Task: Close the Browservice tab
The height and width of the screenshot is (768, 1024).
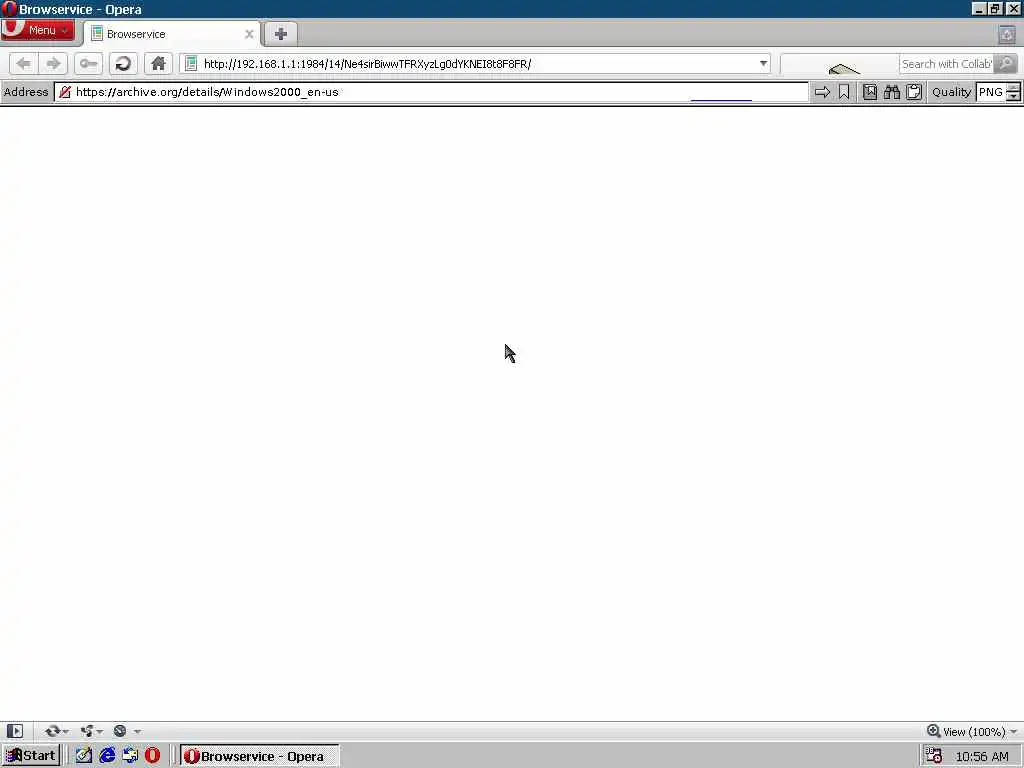Action: point(249,34)
